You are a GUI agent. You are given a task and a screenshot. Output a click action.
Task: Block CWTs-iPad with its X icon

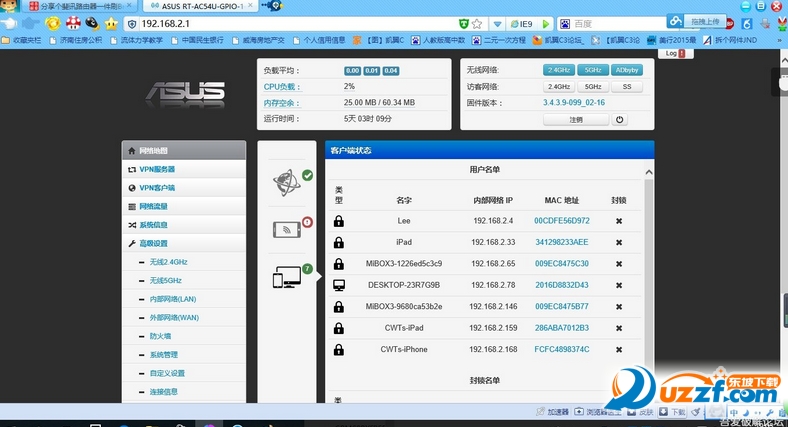[619, 328]
